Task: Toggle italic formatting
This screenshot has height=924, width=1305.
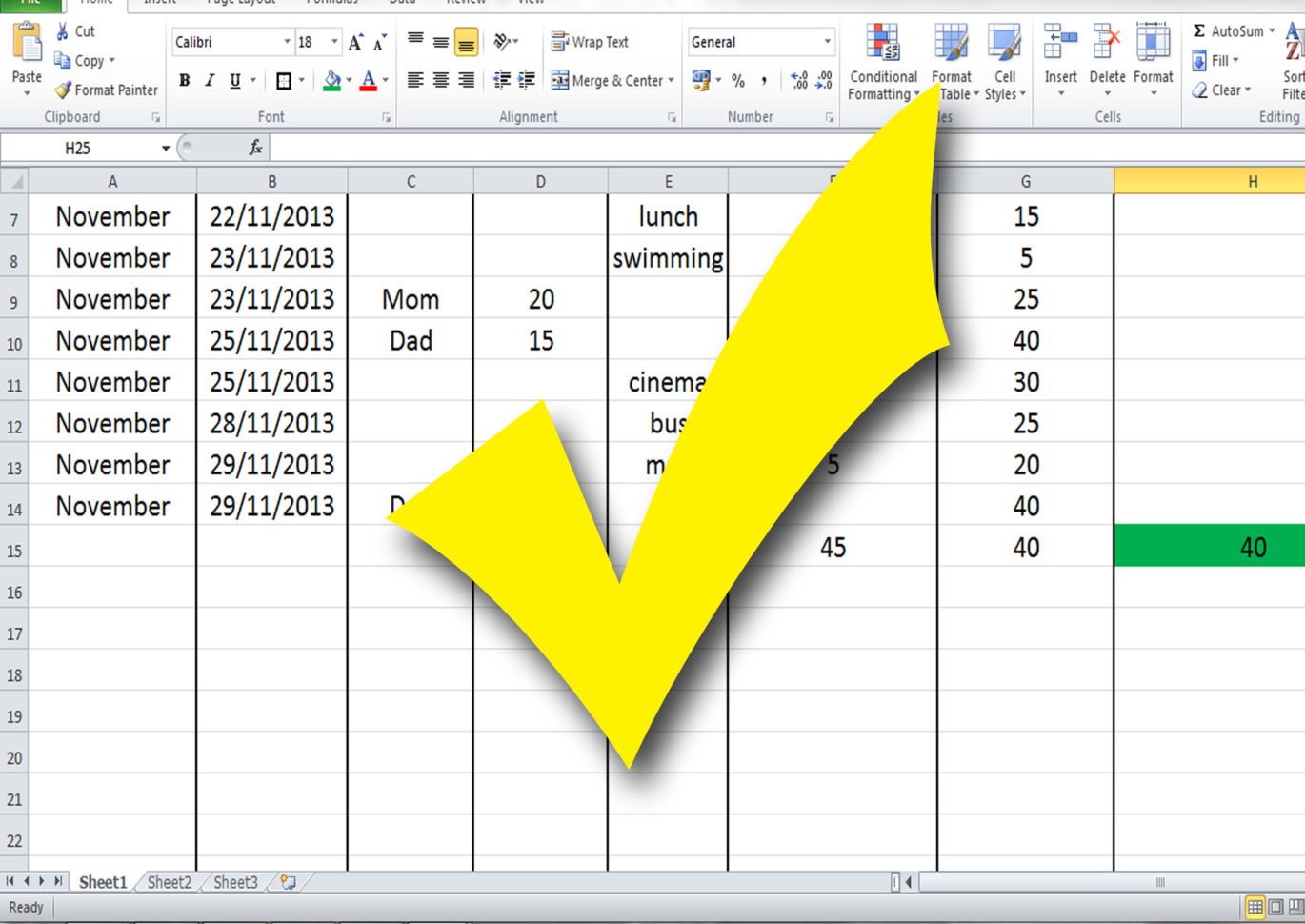Action: pyautogui.click(x=209, y=81)
